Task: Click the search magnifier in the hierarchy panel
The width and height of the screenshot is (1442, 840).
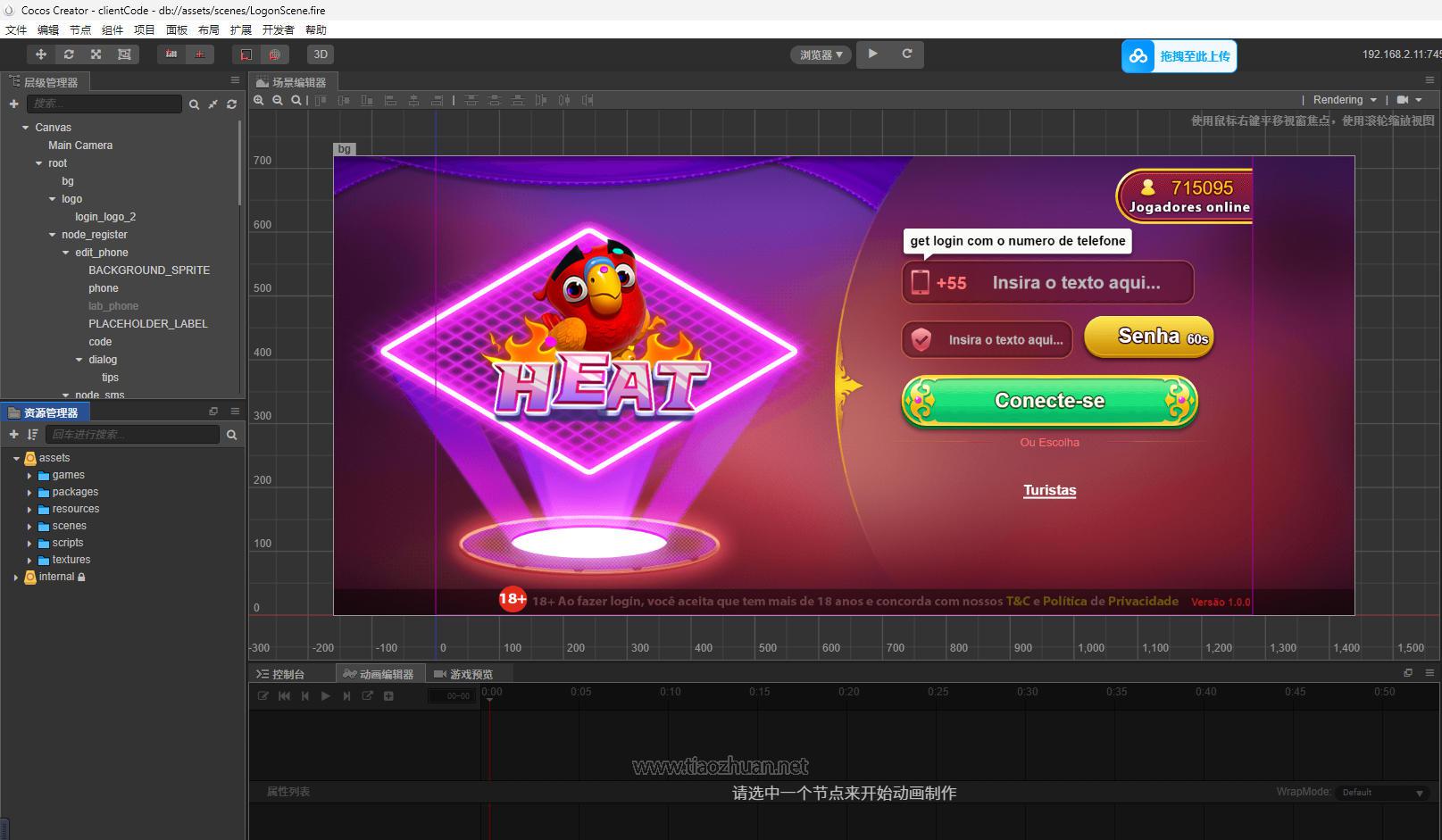Action: (x=195, y=104)
